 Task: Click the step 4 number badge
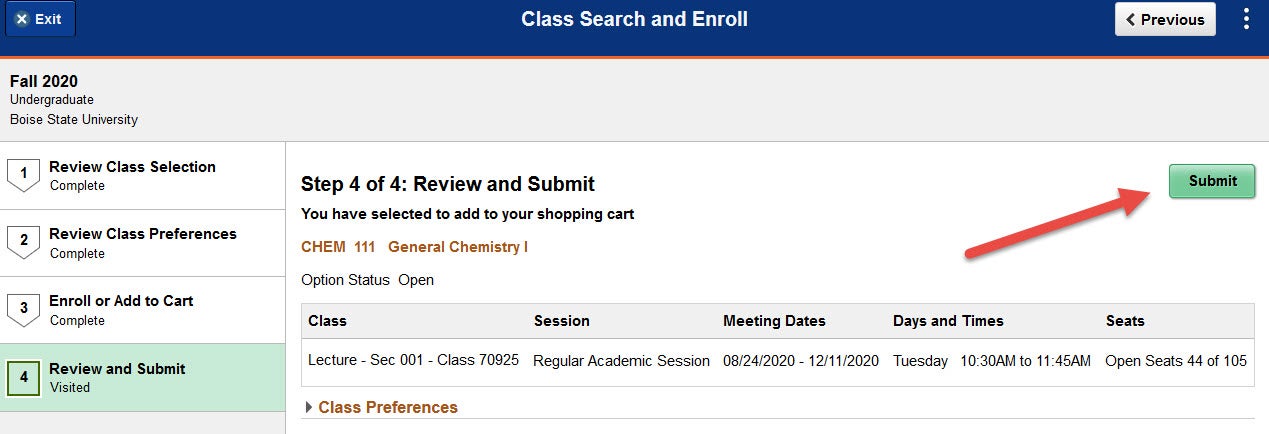pos(23,377)
